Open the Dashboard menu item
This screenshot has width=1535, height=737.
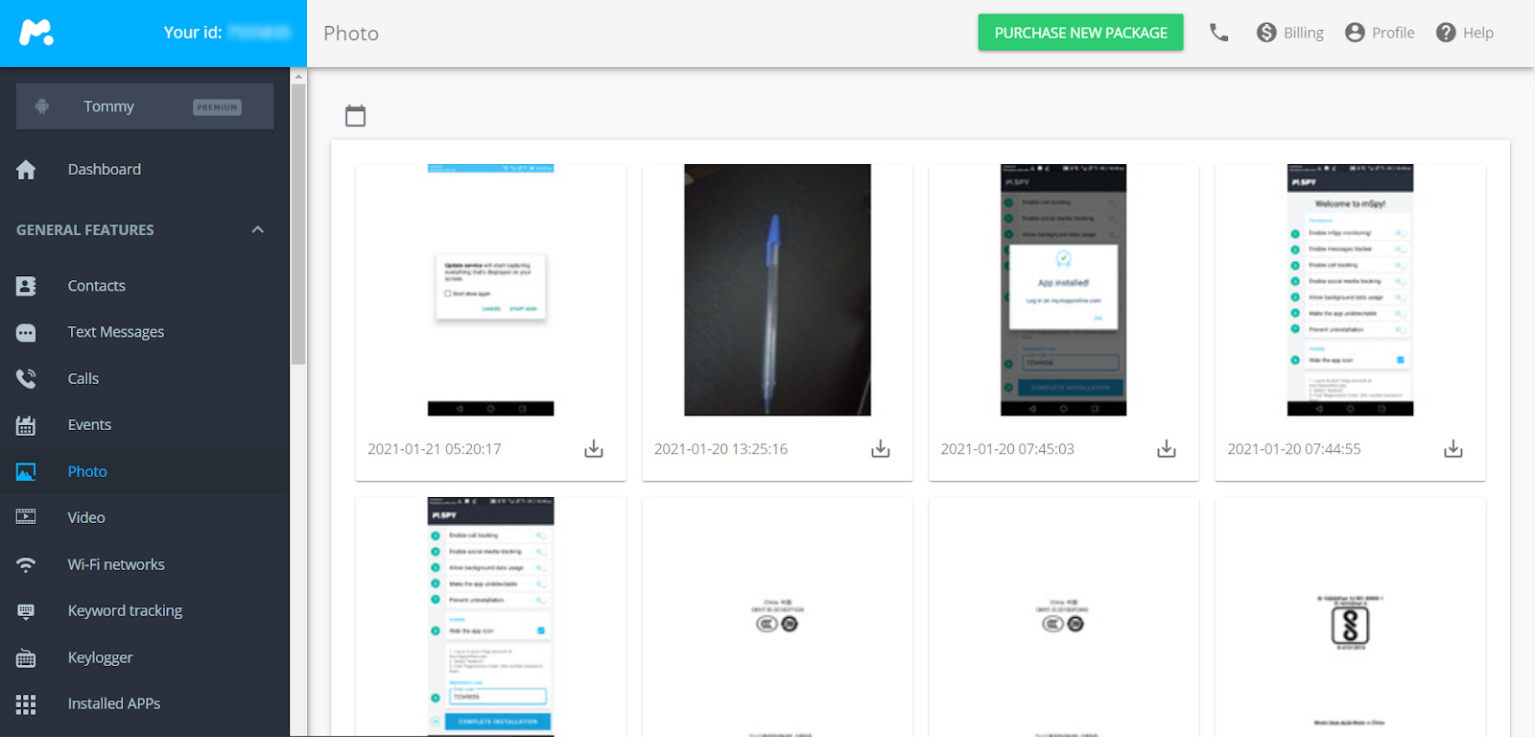[x=104, y=169]
